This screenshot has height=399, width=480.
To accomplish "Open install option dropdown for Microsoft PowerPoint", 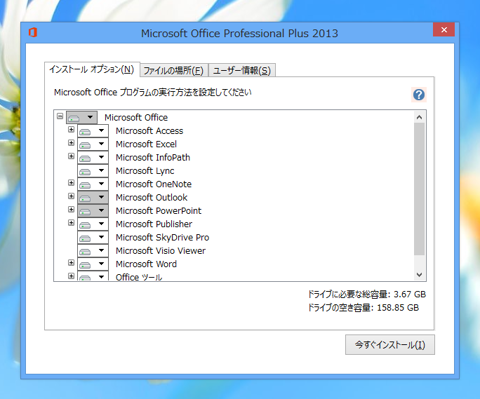I will tap(93, 211).
